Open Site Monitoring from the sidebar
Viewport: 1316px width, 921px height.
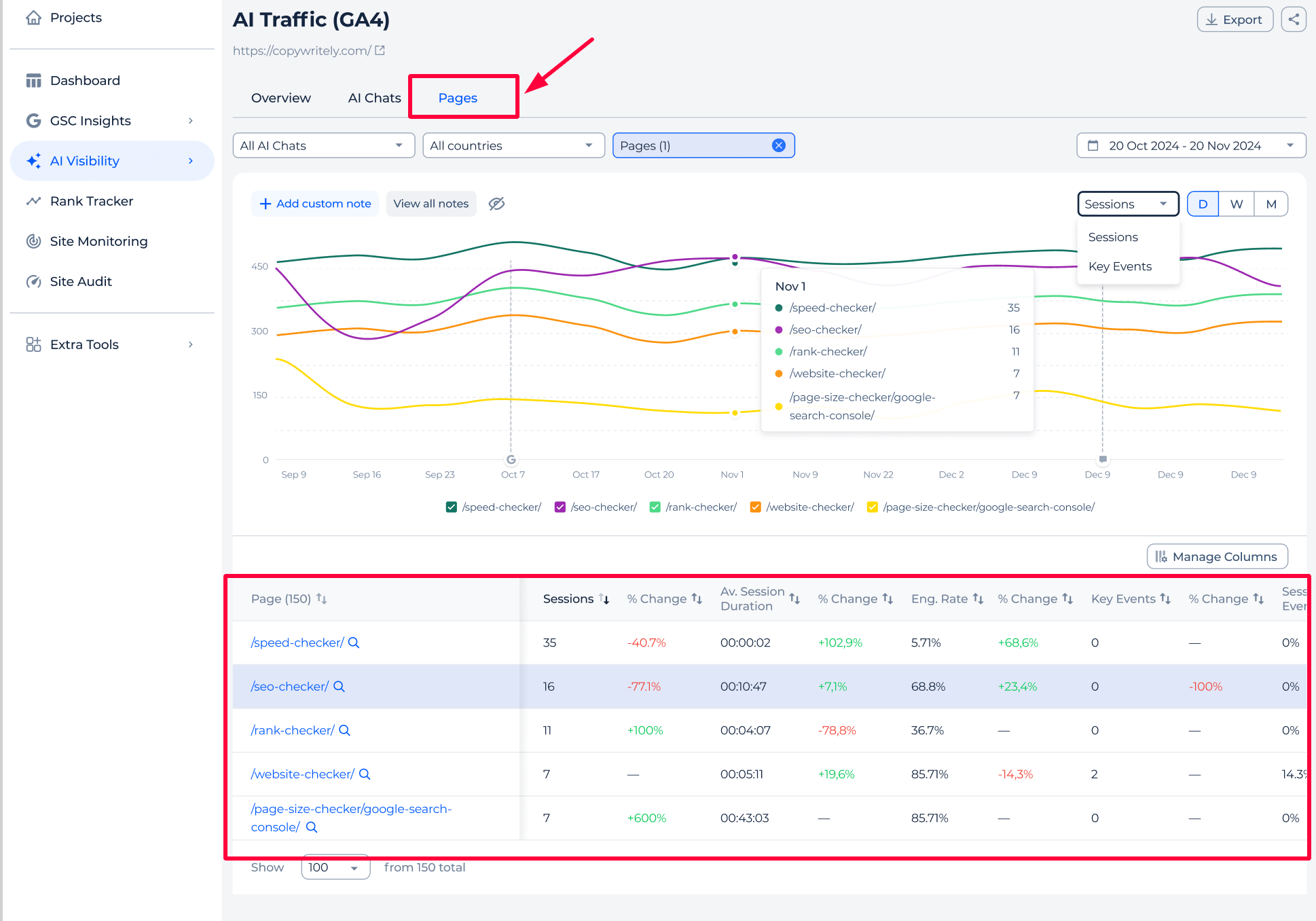(98, 241)
